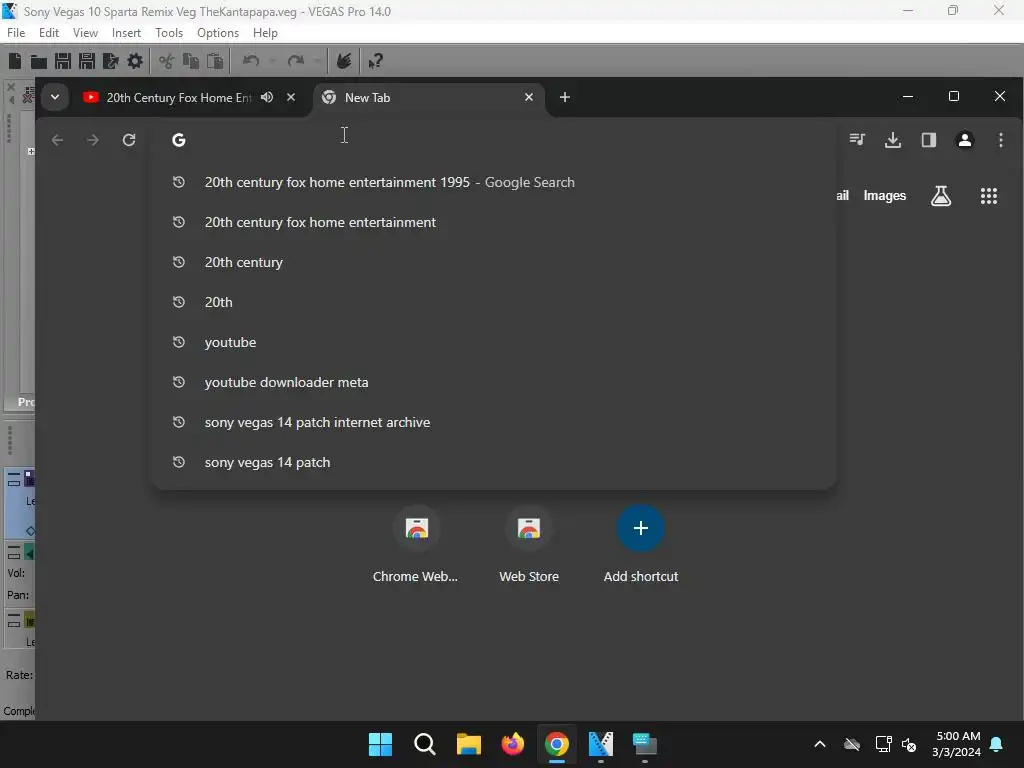Select the '20th' suggestion

[493, 302]
